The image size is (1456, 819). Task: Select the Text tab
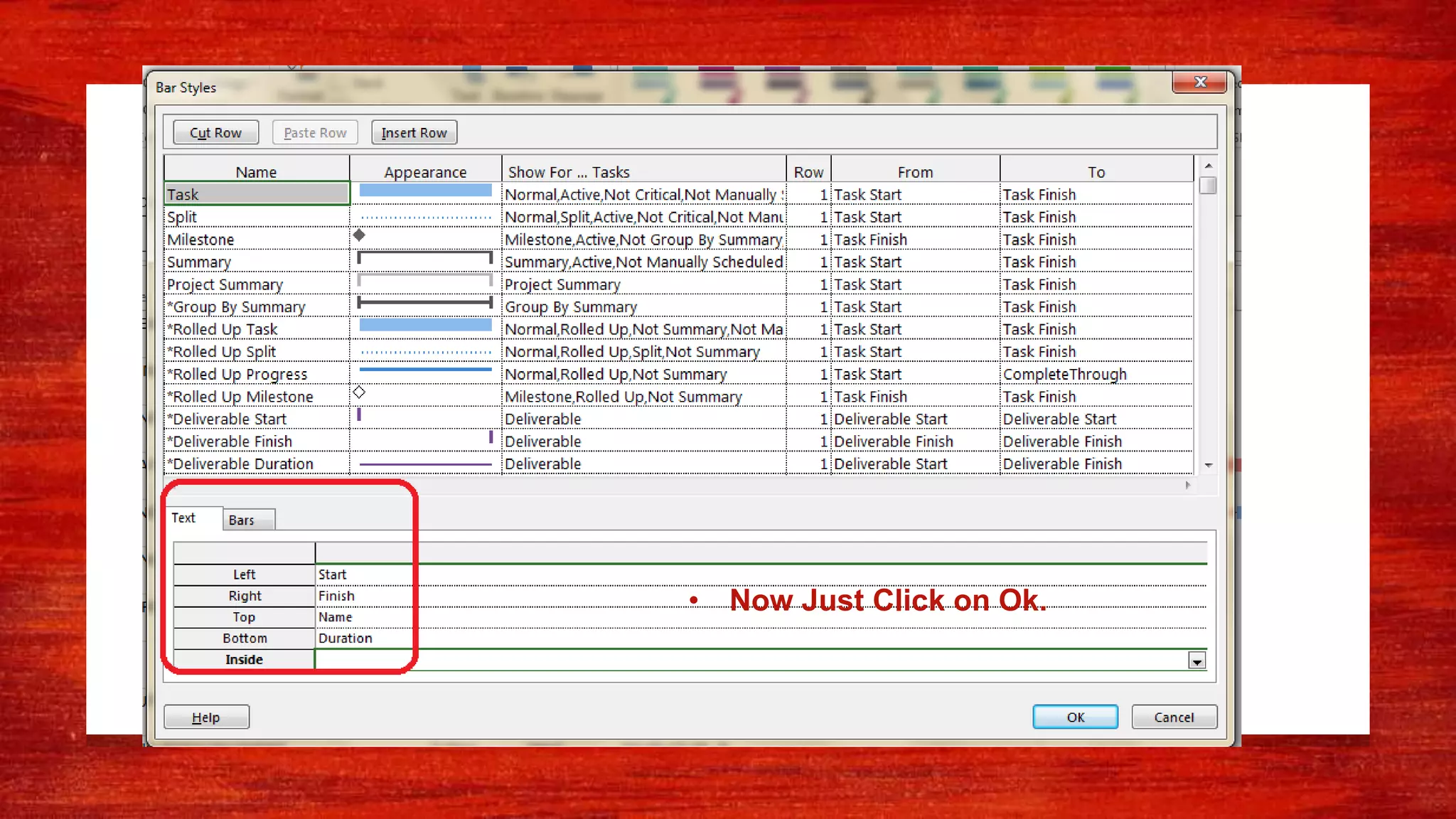tap(183, 518)
